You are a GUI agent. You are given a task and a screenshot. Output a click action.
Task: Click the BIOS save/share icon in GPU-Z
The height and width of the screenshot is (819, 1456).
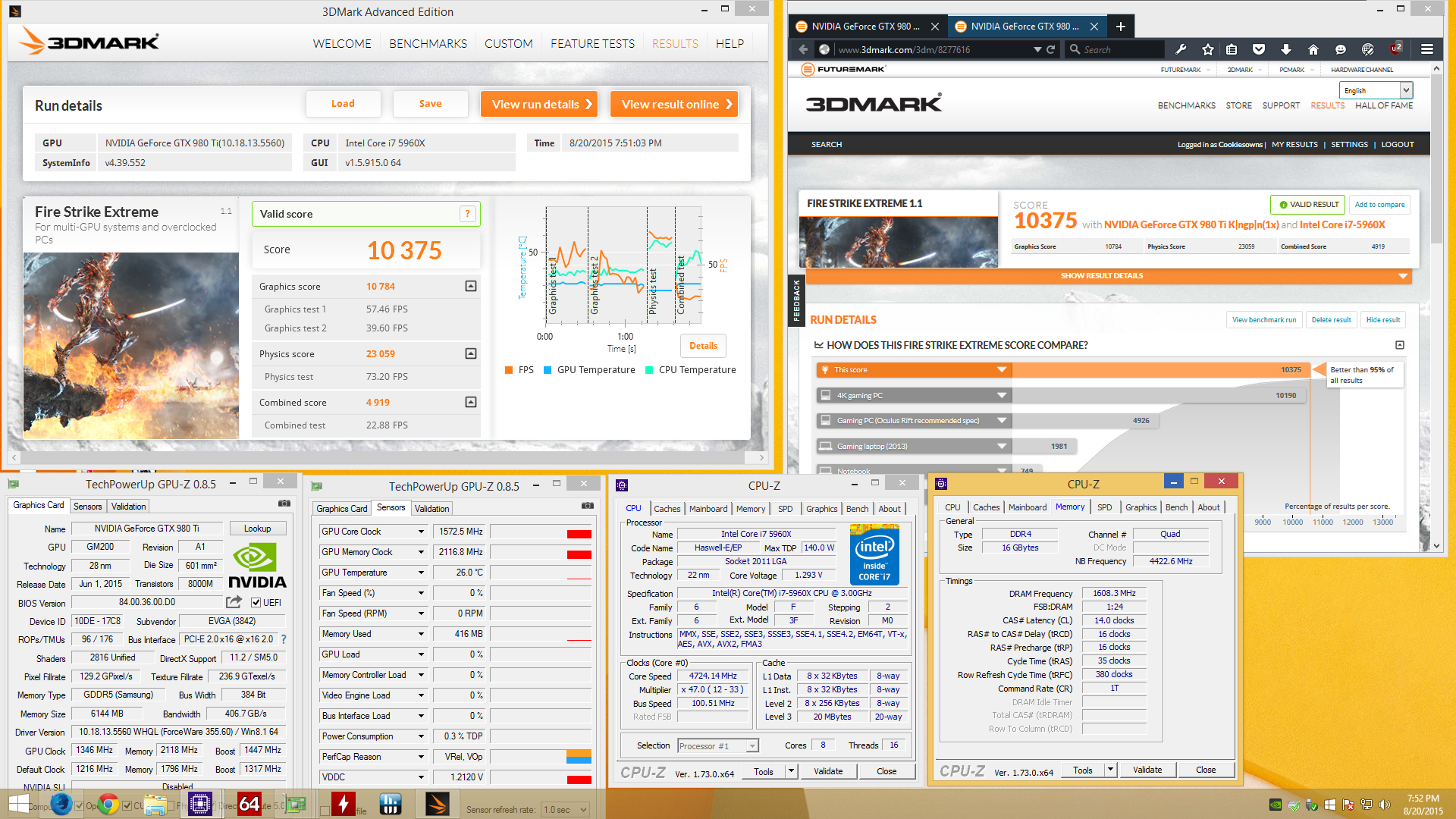[x=234, y=602]
